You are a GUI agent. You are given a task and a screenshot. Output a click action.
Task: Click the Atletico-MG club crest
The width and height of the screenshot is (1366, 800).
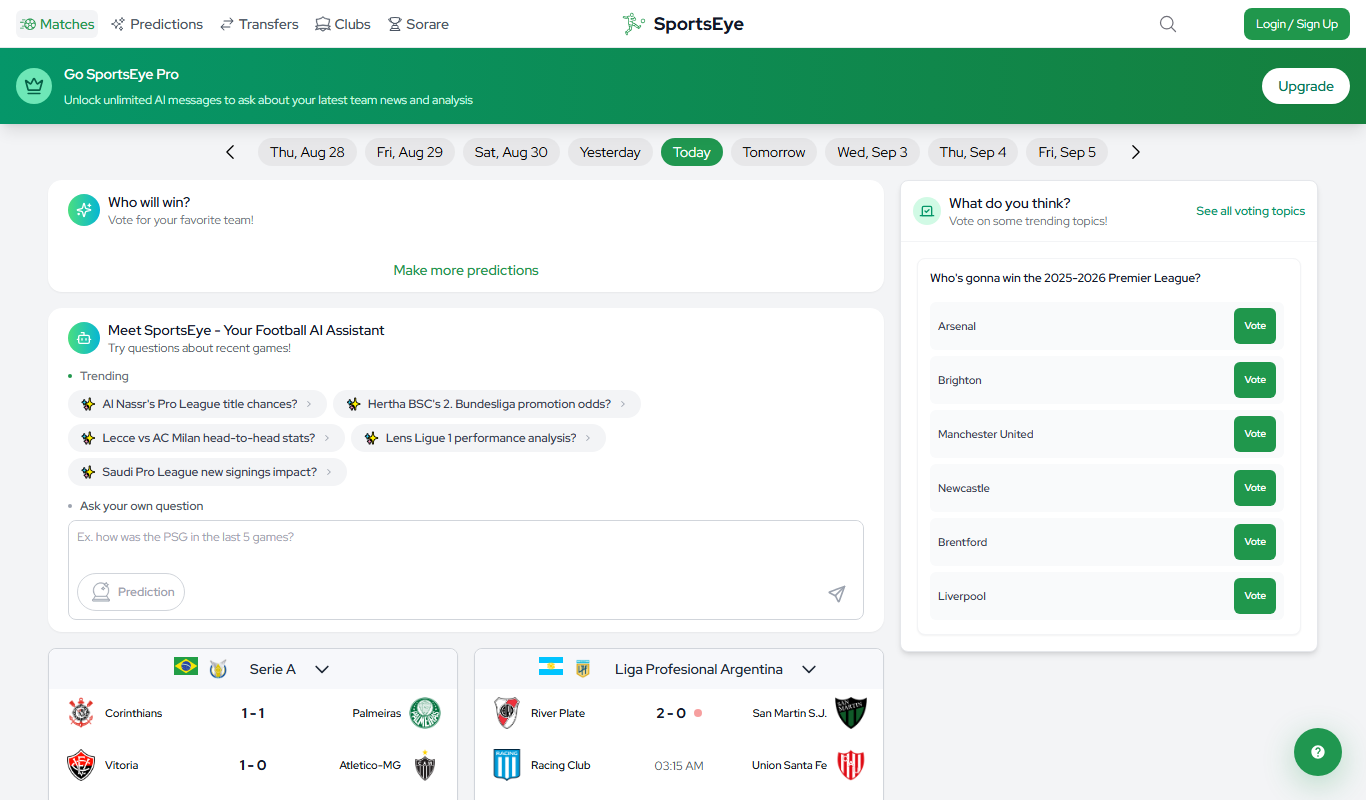(425, 765)
